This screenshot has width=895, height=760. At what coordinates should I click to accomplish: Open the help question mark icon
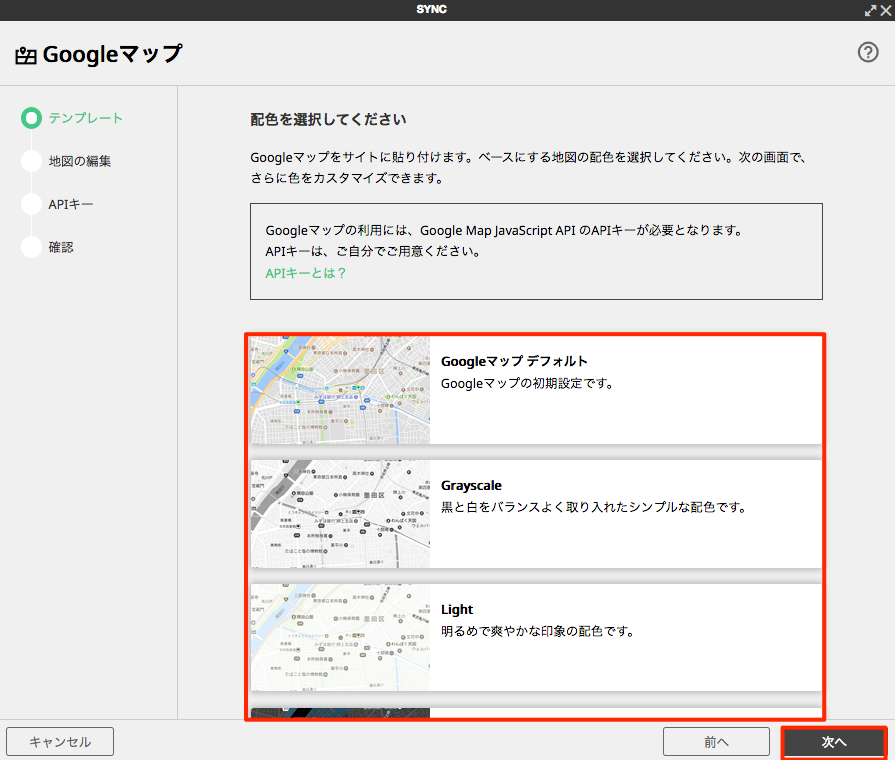868,53
